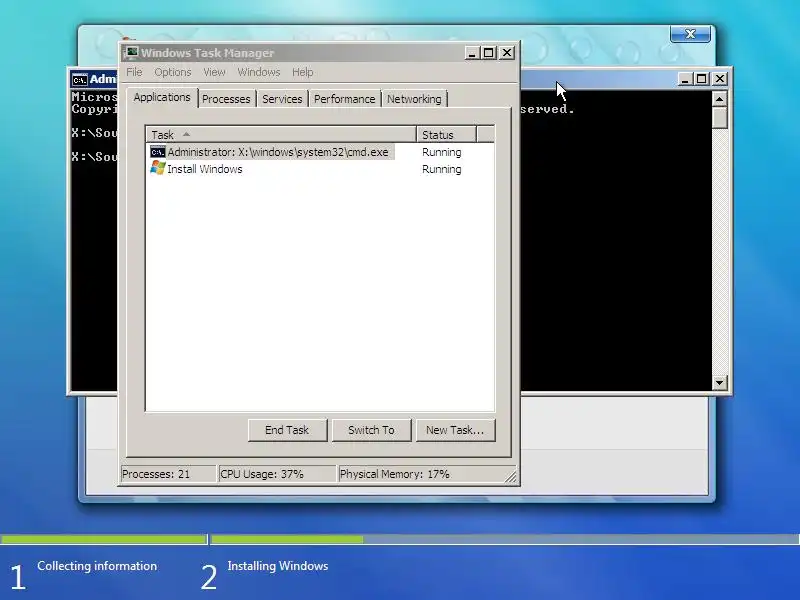Click the Collecting information progress bar

coord(104,539)
